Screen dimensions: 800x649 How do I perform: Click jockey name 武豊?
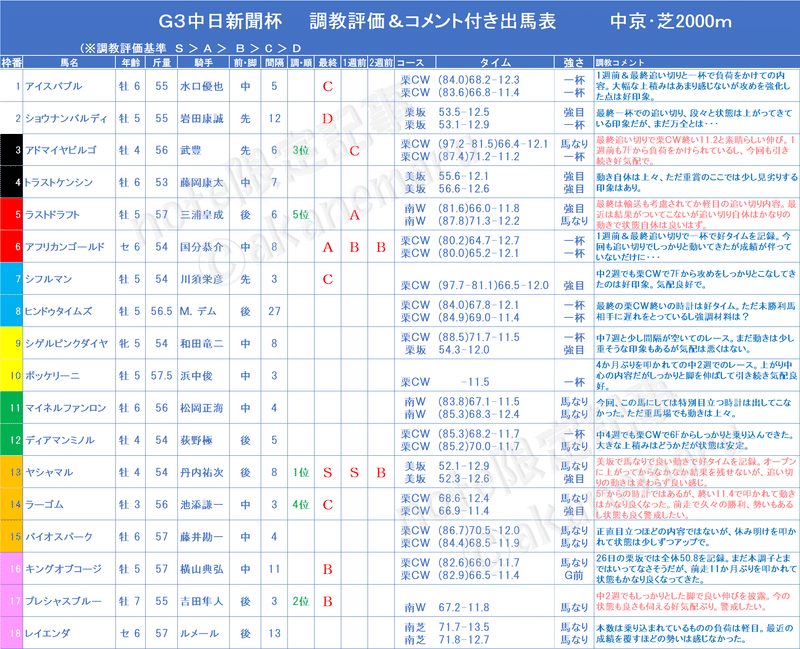(x=191, y=151)
